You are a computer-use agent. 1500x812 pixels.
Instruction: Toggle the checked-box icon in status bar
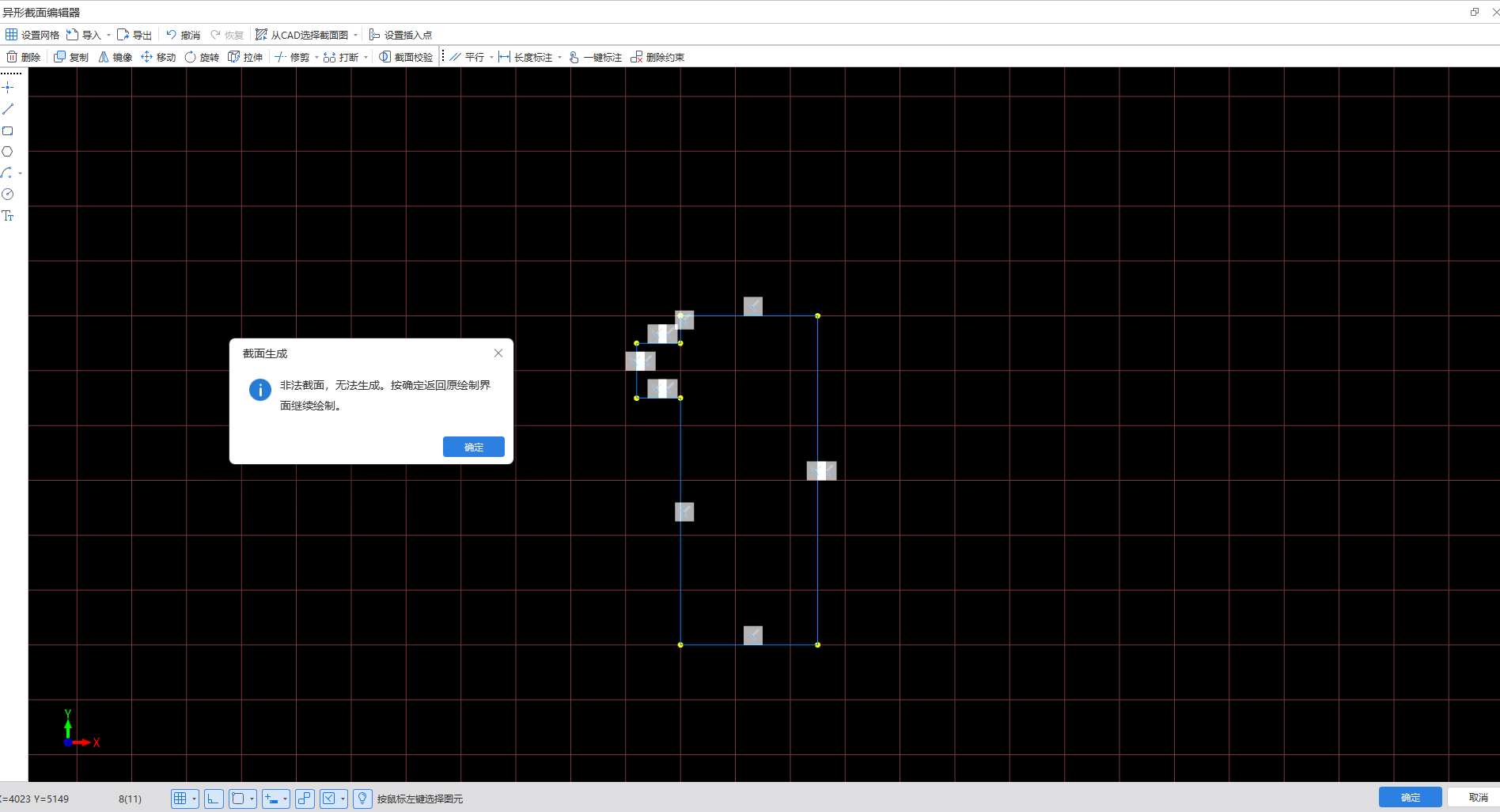(328, 799)
